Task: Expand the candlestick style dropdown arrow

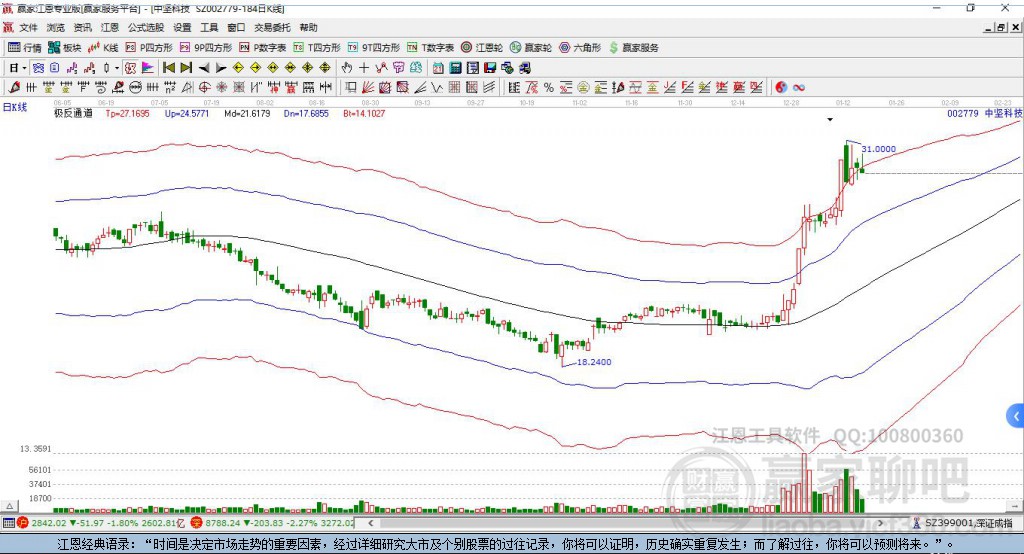Action: pos(117,68)
